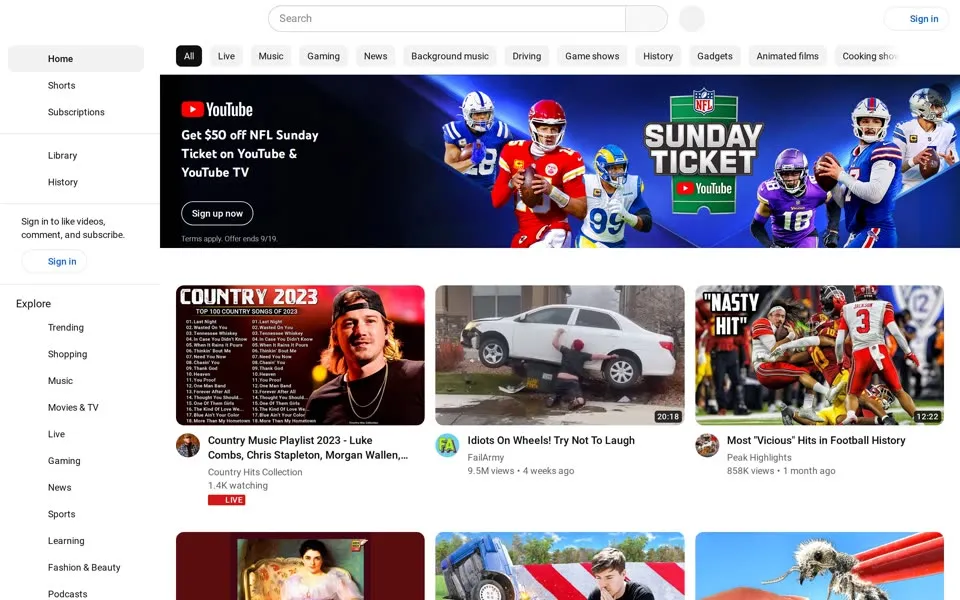
Task: Select the Gadgets filter chip
Action: pos(714,56)
